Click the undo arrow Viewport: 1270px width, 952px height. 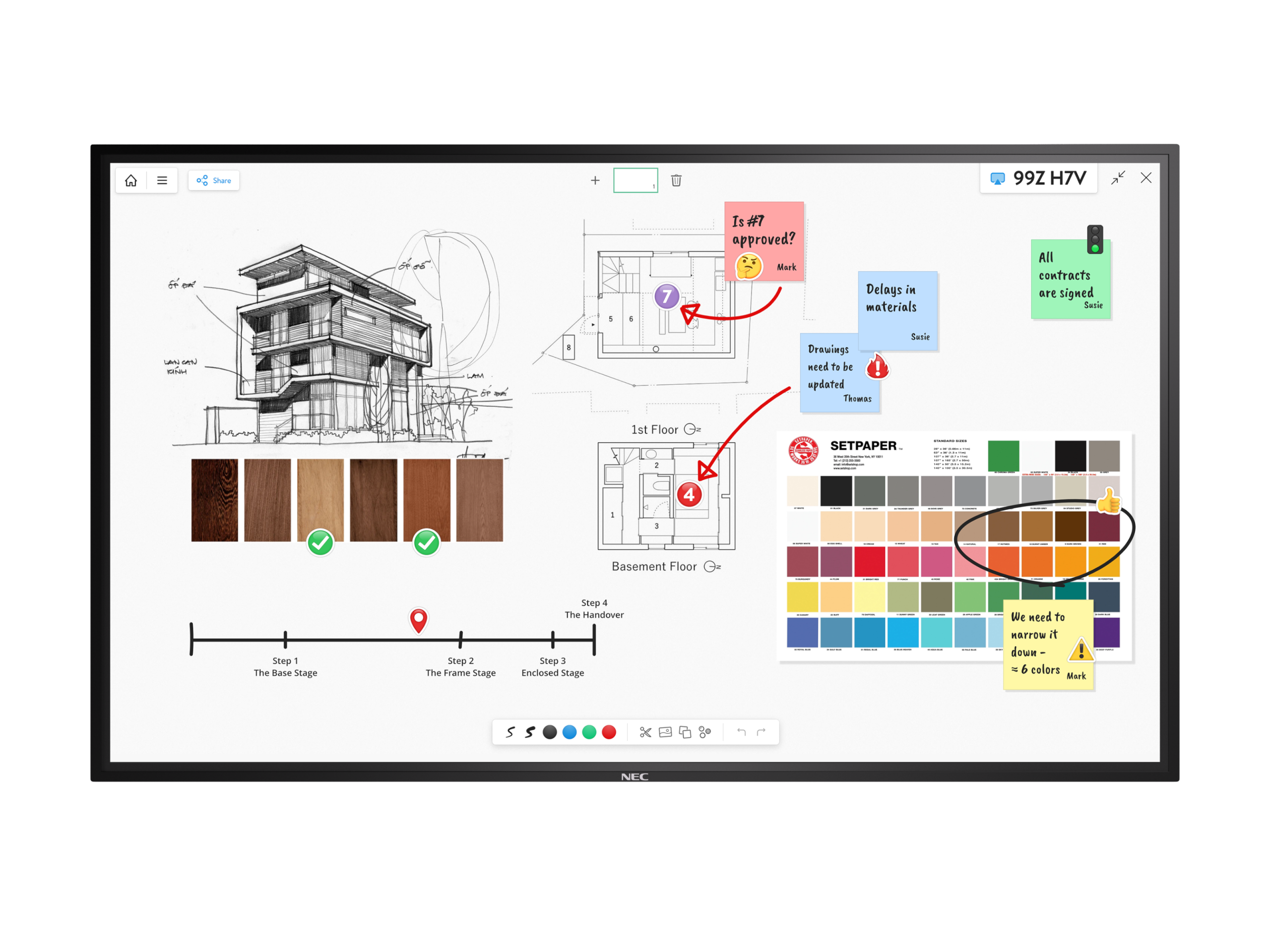pos(741,732)
